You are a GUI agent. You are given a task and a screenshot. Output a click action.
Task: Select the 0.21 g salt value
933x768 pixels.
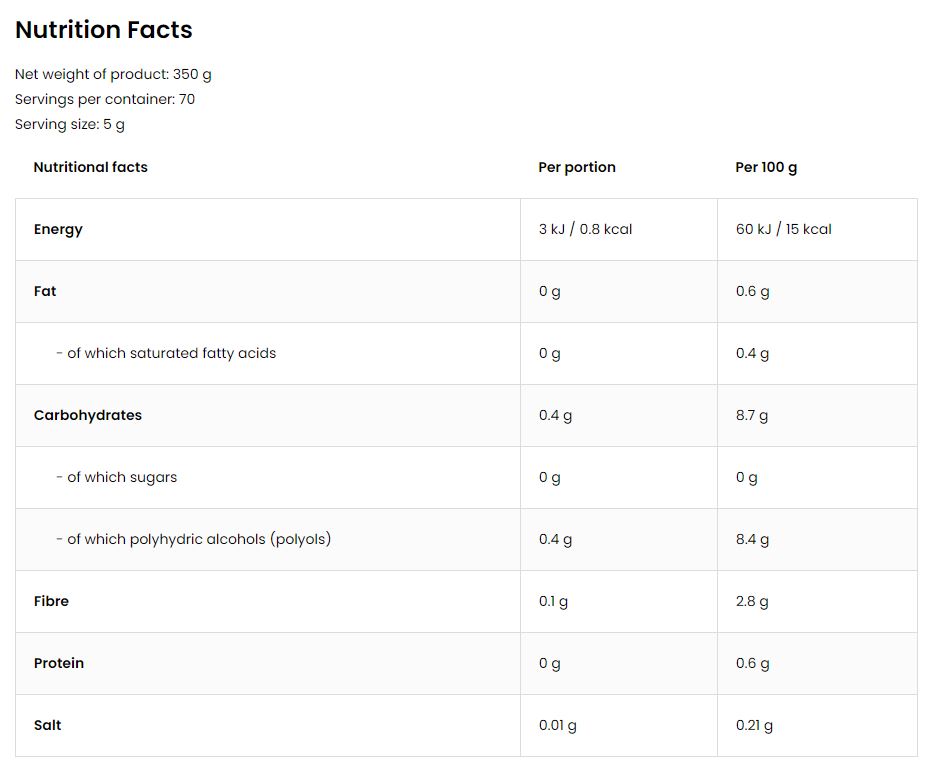[754, 725]
